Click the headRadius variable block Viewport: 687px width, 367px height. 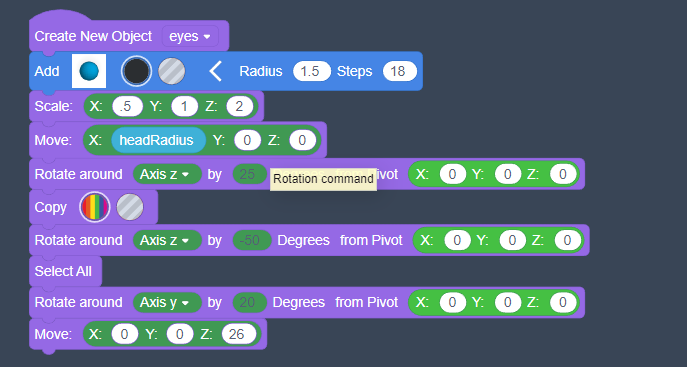158,140
